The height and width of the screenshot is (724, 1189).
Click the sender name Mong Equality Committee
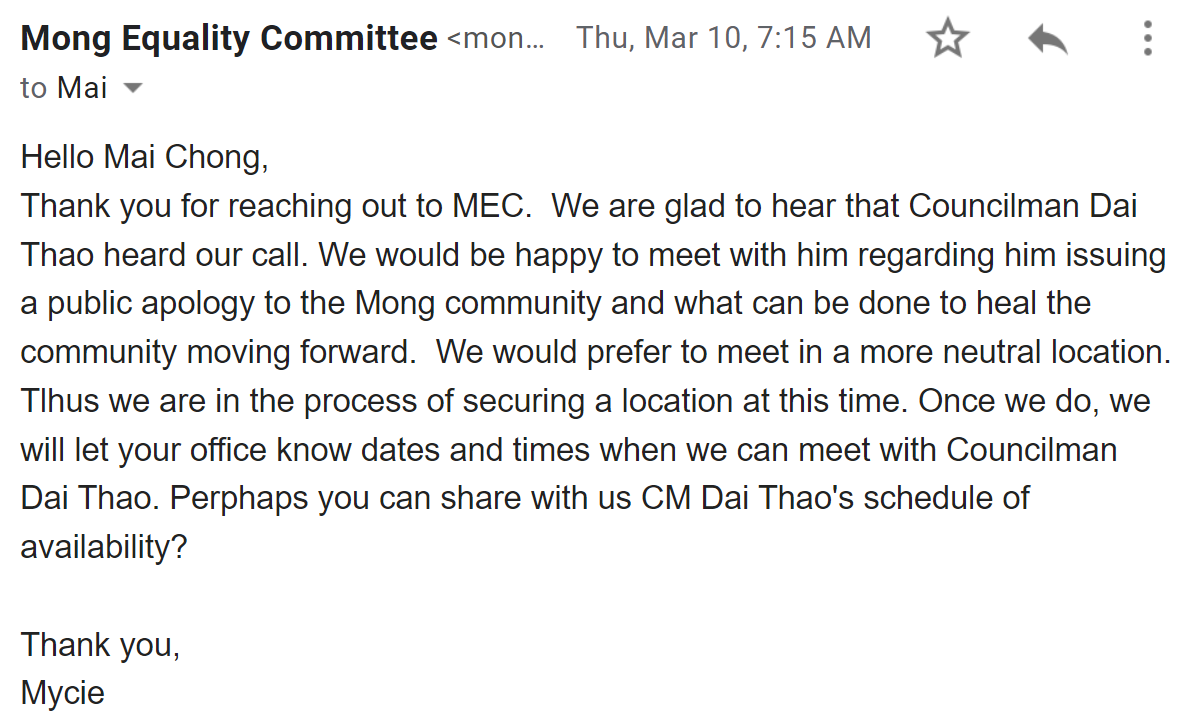[x=229, y=39]
